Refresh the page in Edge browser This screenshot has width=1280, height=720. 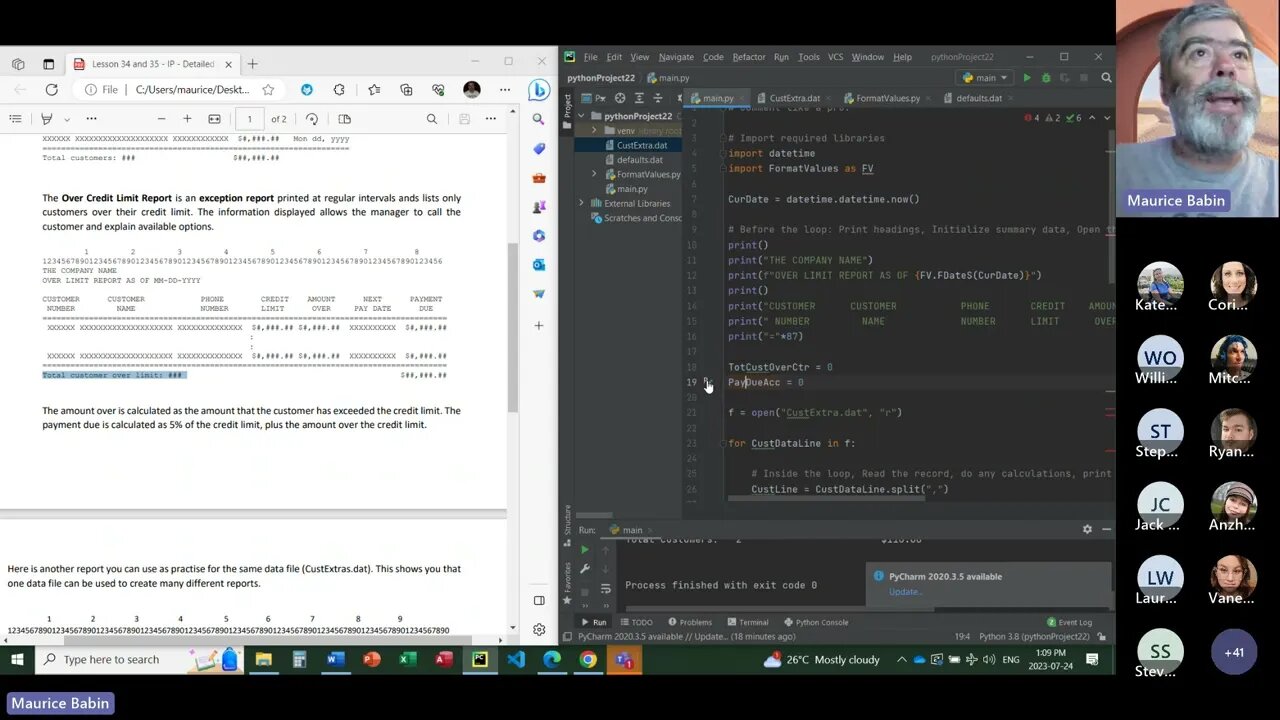coord(51,89)
